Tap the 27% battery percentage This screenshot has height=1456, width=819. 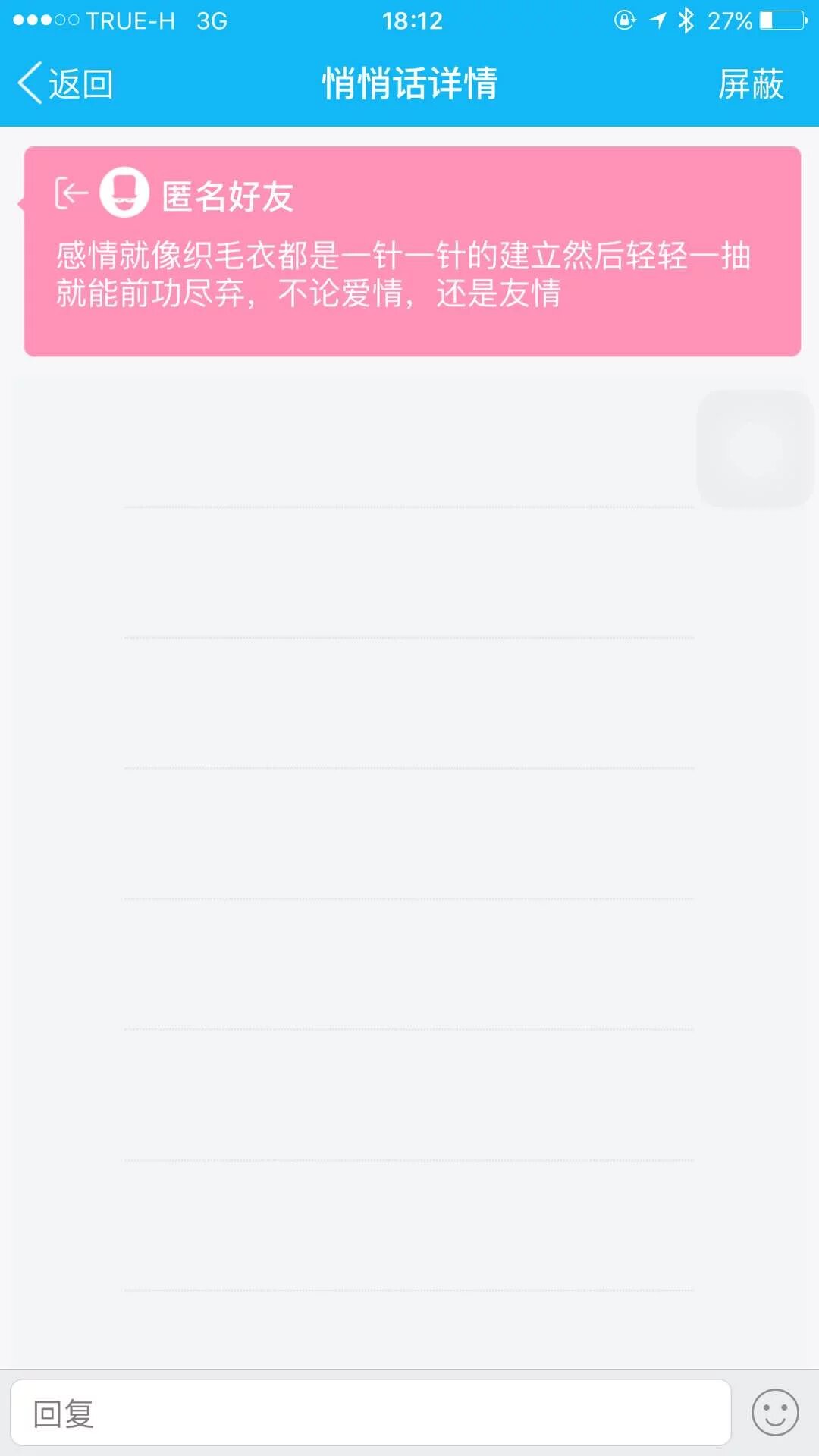tap(730, 20)
